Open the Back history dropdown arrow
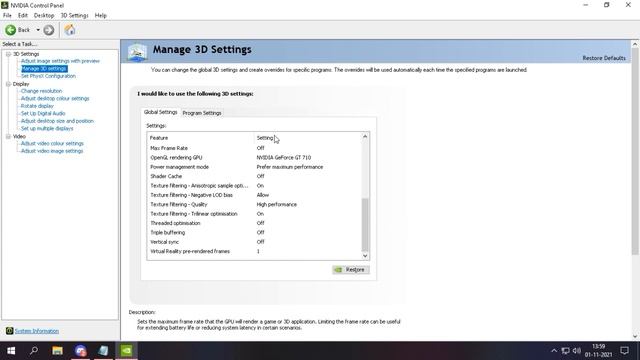Viewport: 640px width, 360px height. 38,30
